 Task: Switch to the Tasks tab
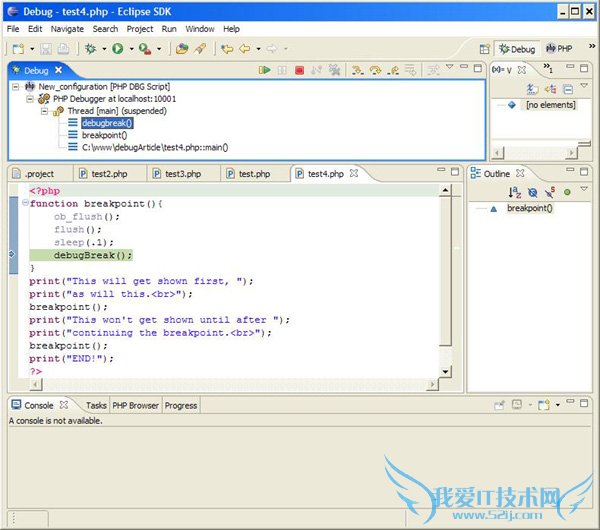96,405
